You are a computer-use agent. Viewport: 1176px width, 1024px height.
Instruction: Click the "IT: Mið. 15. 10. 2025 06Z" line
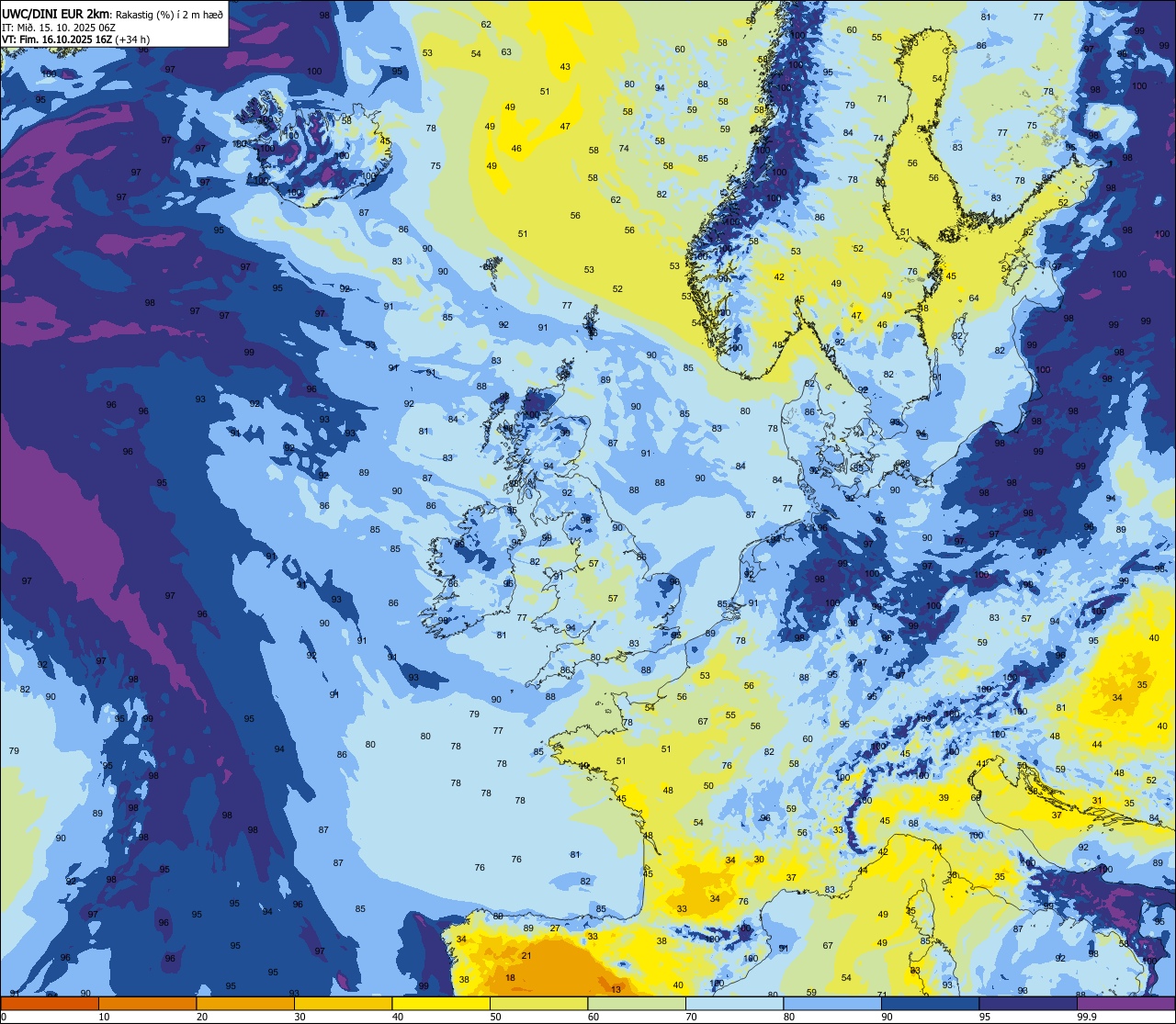[58, 28]
